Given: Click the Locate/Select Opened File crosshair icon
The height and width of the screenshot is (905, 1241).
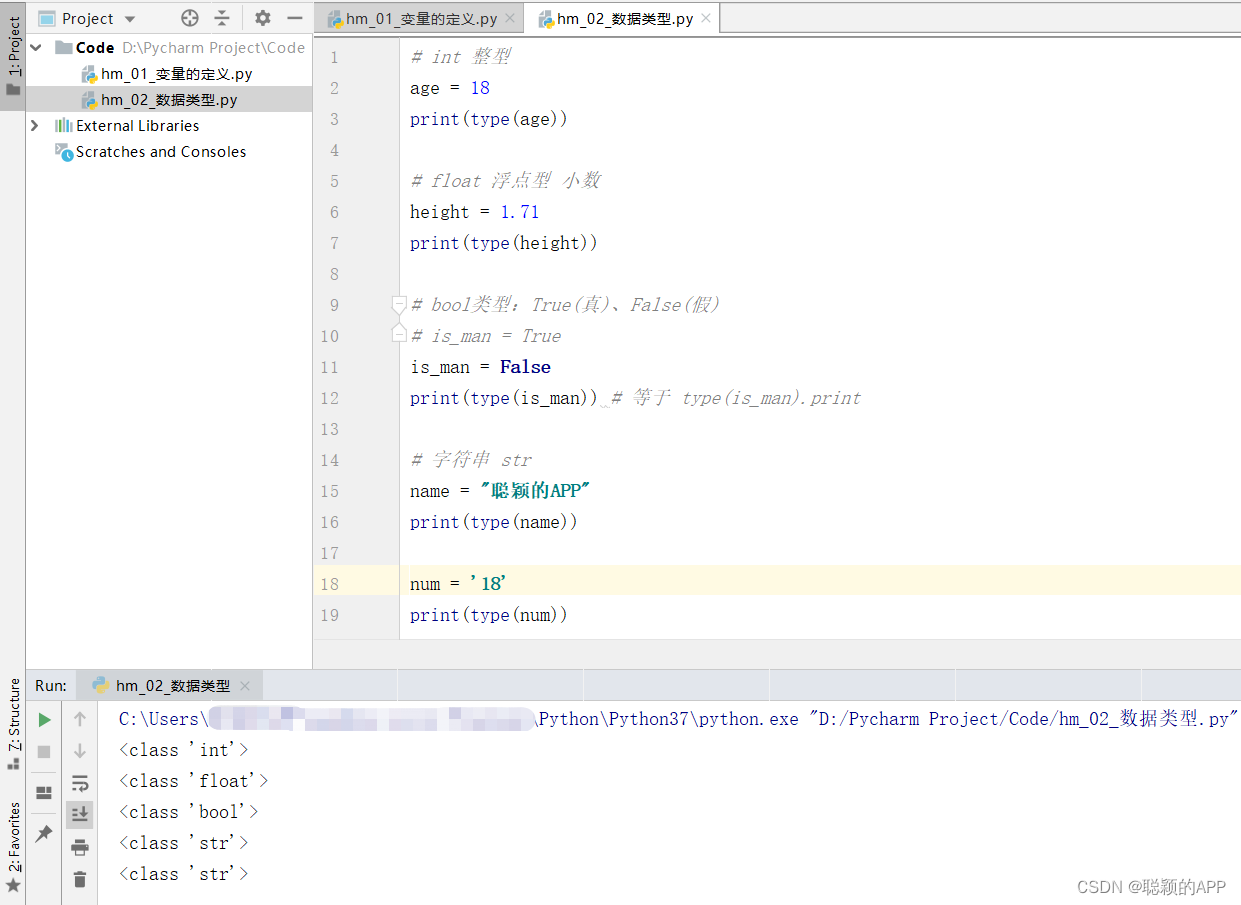Looking at the screenshot, I should point(190,18).
